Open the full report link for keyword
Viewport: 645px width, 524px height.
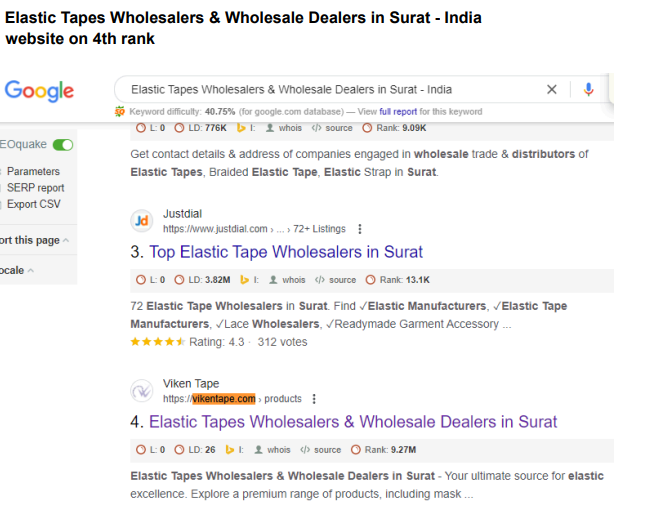pyautogui.click(x=398, y=112)
